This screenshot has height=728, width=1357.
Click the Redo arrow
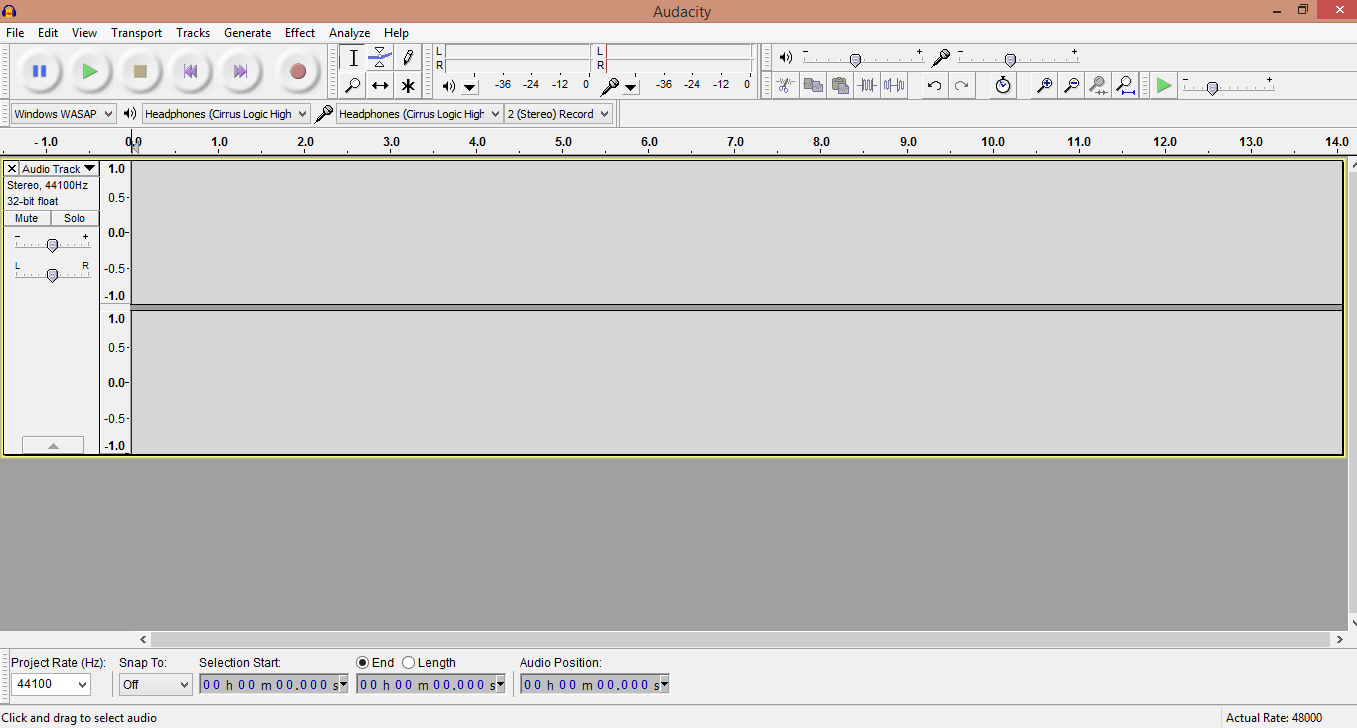point(961,85)
